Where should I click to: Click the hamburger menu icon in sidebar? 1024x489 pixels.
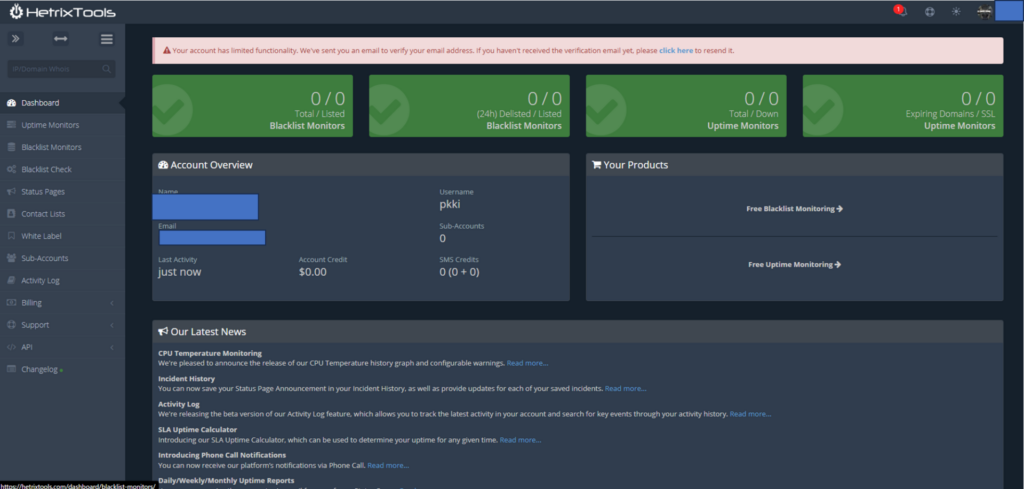[107, 39]
